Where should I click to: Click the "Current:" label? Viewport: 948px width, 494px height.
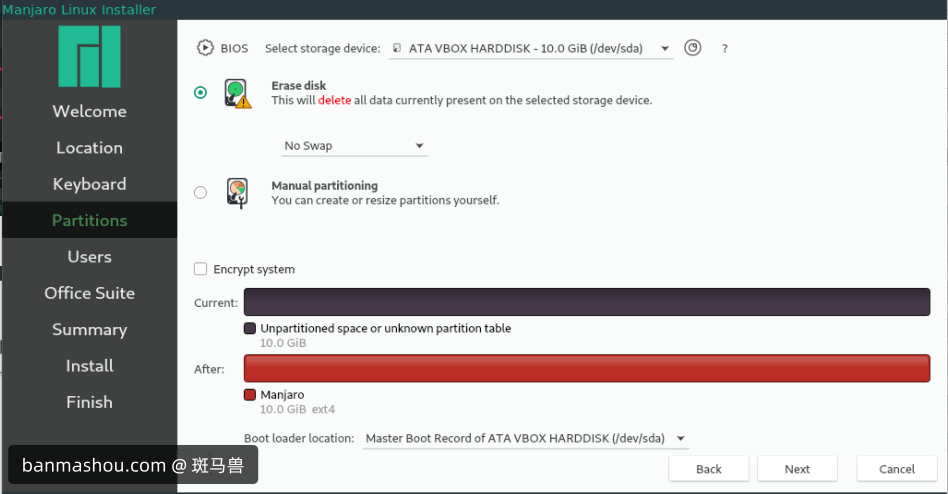pyautogui.click(x=216, y=303)
